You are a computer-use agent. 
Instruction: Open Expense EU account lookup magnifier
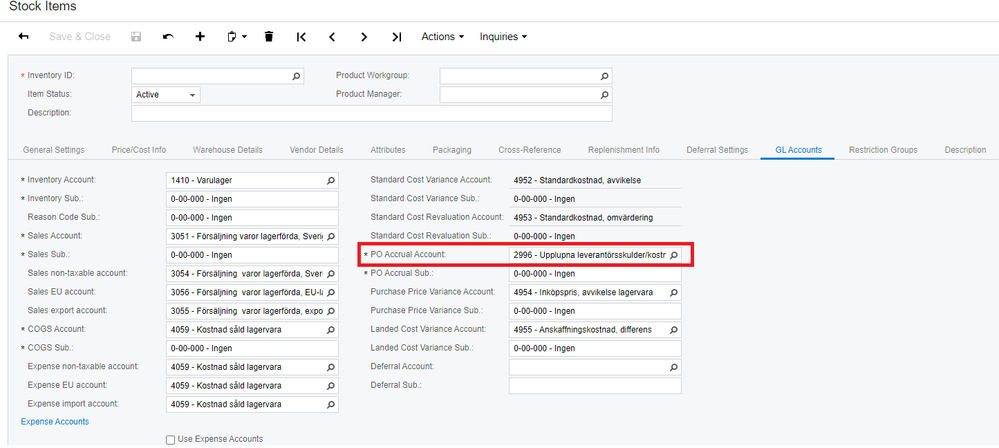pos(331,386)
